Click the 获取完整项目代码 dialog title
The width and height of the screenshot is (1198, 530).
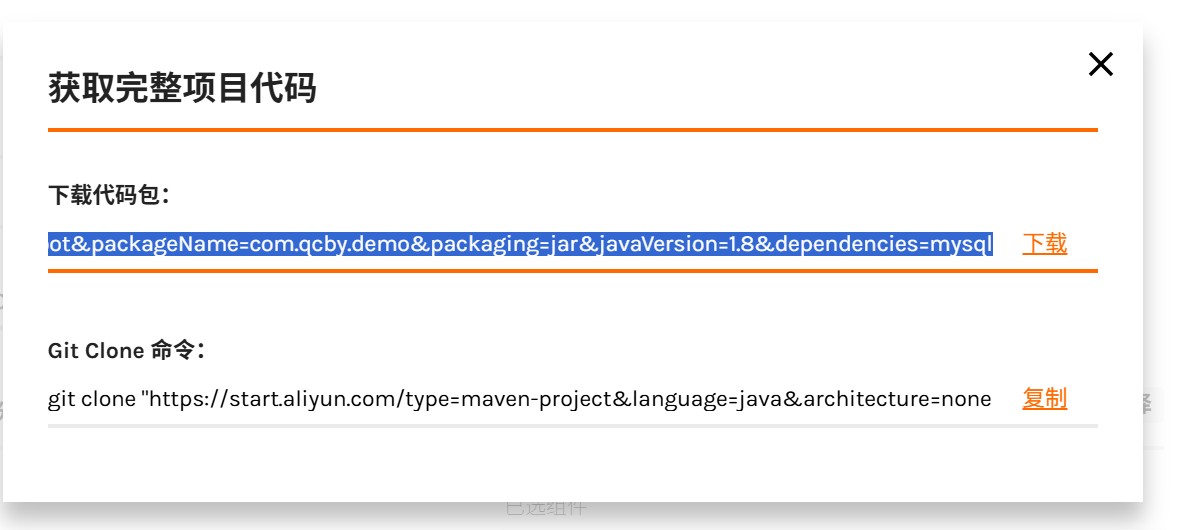182,88
